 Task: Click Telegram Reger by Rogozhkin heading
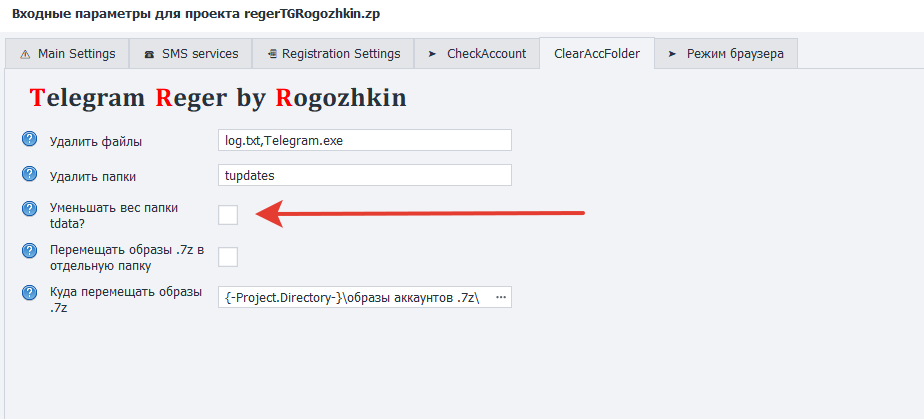point(218,98)
